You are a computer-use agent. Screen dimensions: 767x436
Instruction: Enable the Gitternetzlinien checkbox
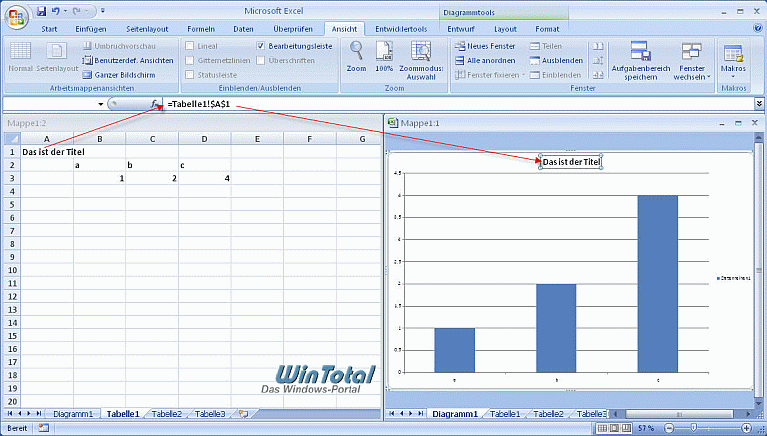(x=190, y=60)
